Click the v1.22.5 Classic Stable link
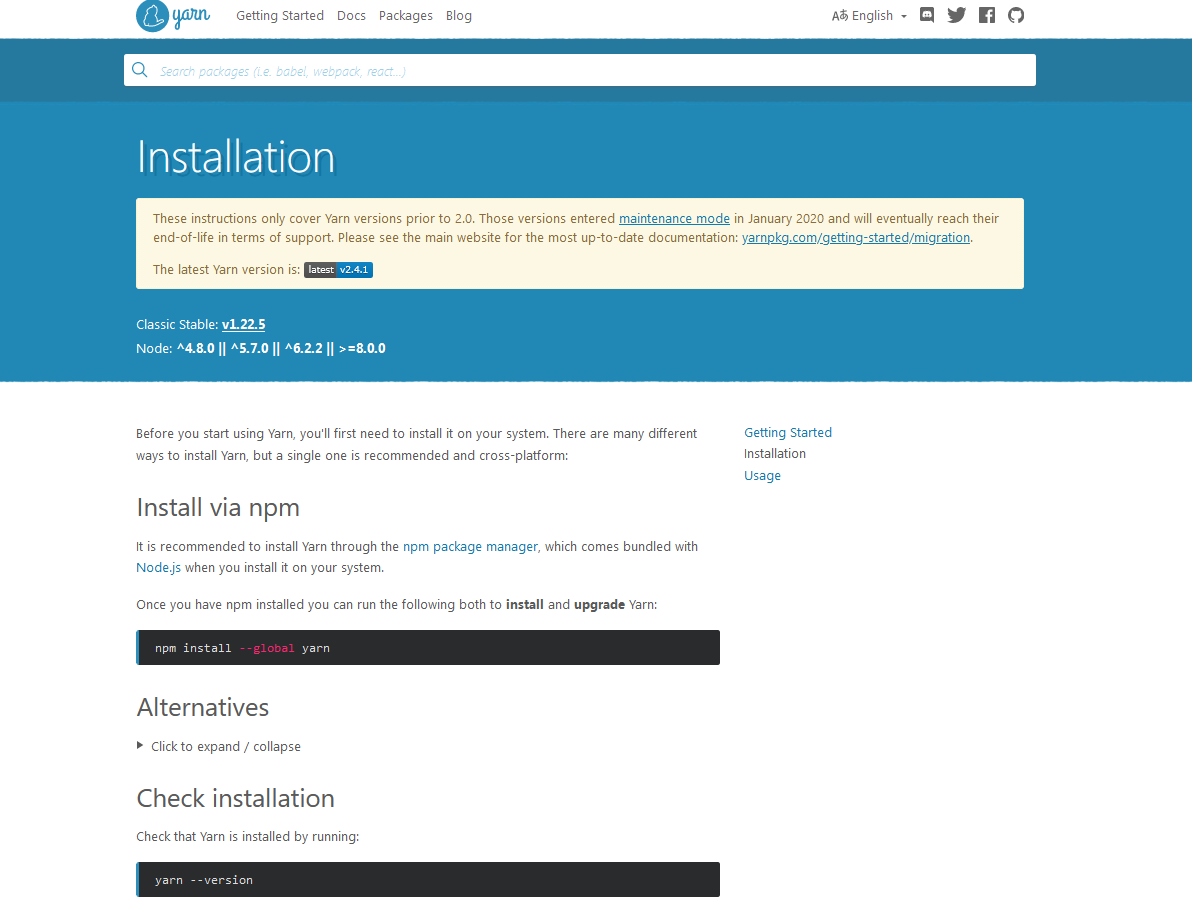The image size is (1192, 911). [x=243, y=324]
